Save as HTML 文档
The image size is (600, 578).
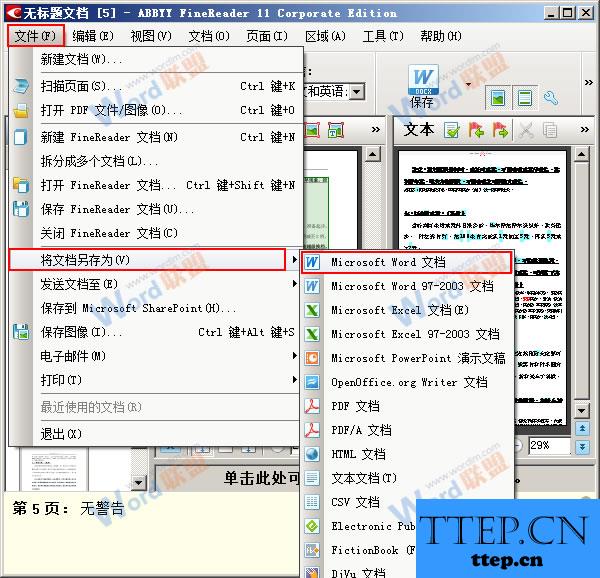tap(407, 454)
